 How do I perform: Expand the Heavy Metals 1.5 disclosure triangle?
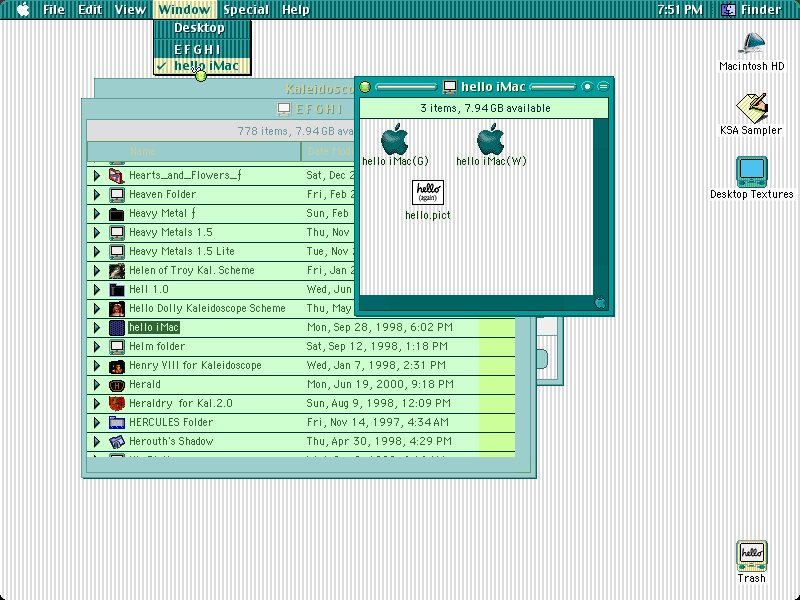(96, 233)
